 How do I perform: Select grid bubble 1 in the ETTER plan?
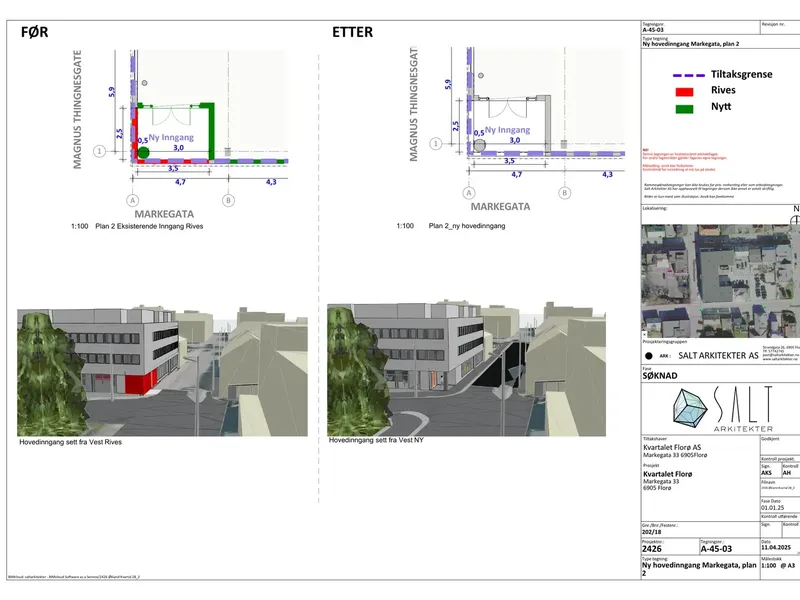point(435,143)
